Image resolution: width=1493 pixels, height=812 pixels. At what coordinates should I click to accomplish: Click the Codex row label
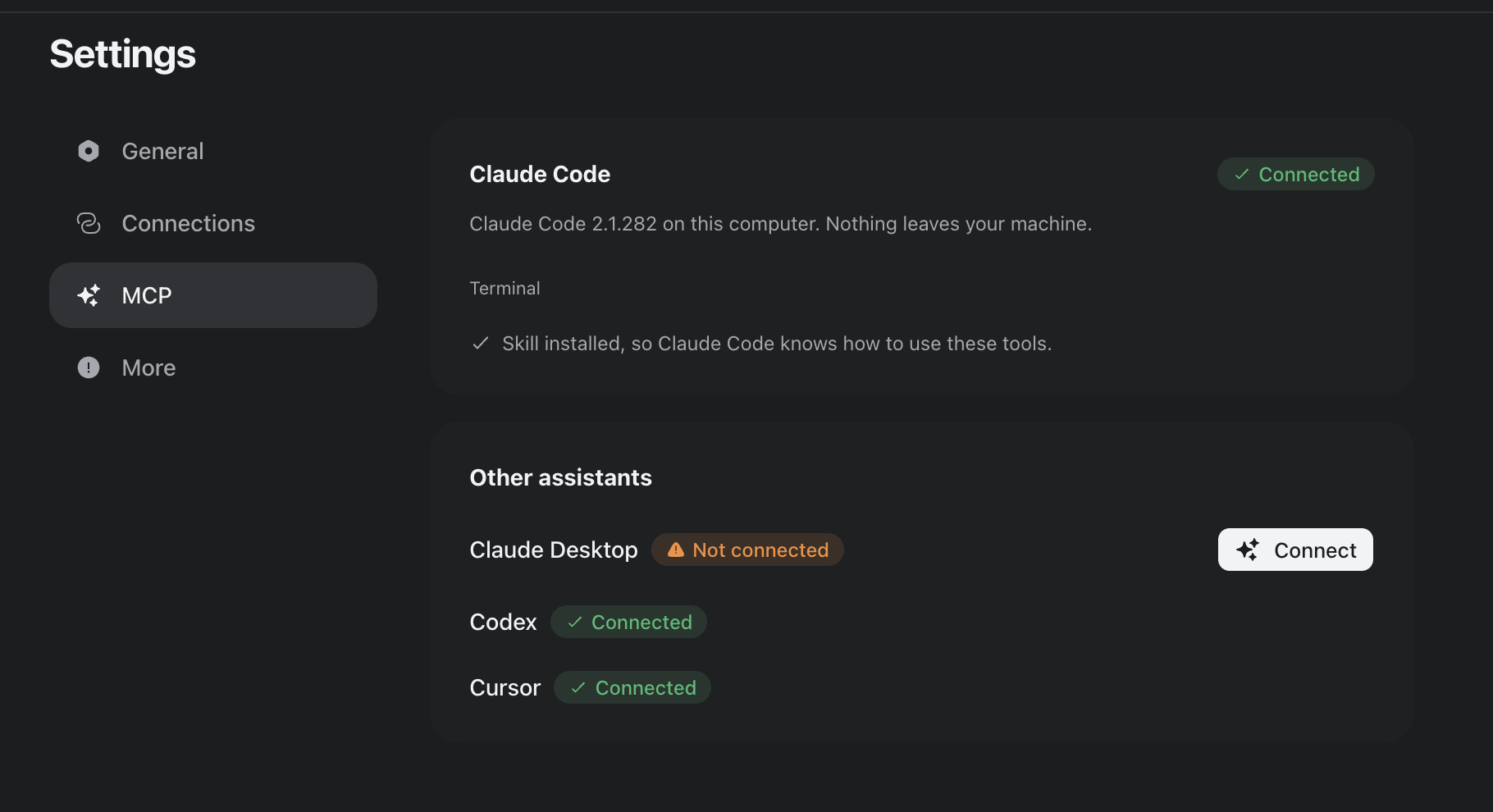(503, 622)
